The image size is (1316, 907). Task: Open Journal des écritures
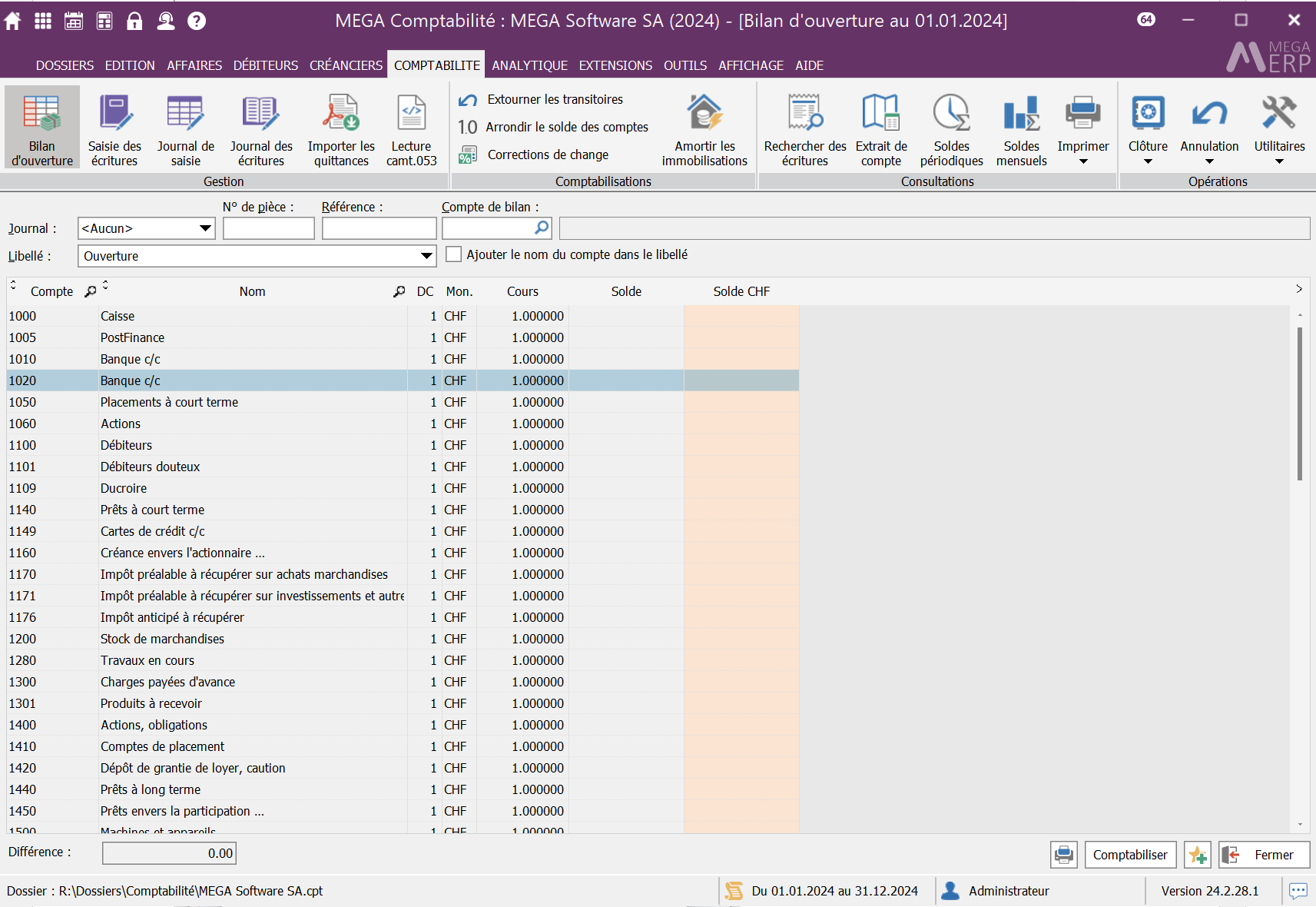[261, 131]
